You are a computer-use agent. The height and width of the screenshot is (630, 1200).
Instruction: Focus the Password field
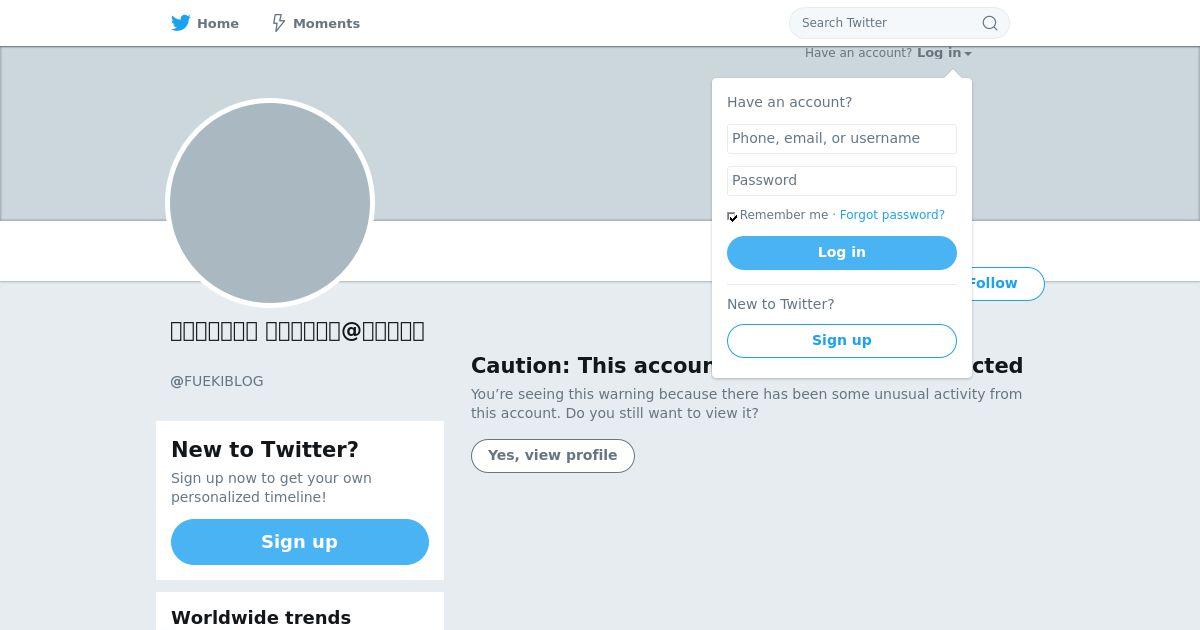coord(842,181)
